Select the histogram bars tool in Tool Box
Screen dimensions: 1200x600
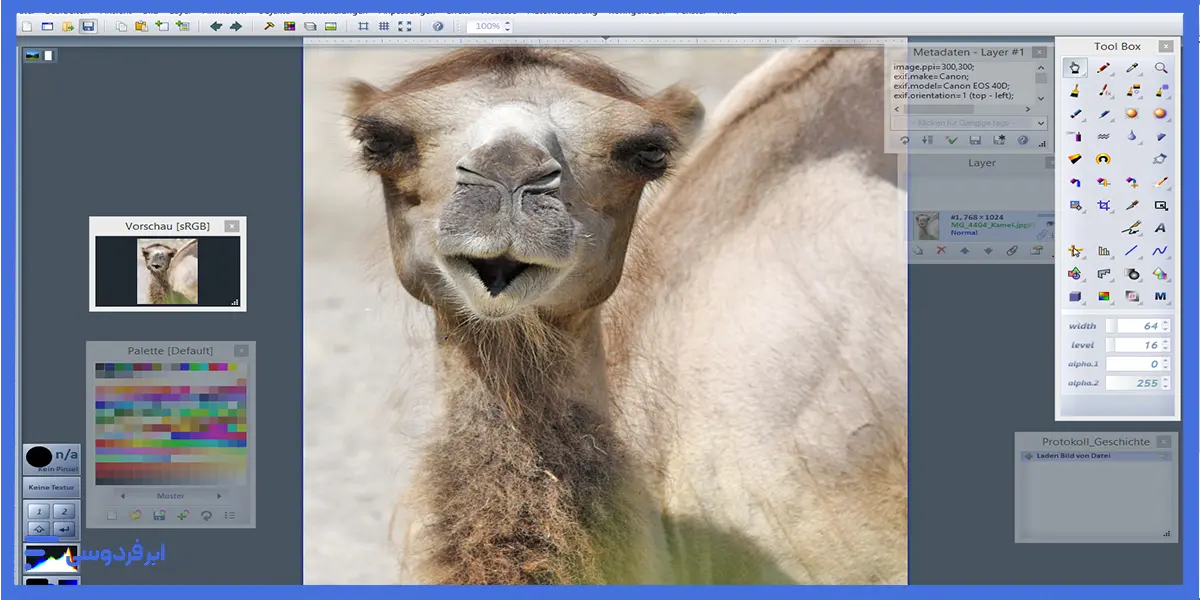click(x=1103, y=250)
